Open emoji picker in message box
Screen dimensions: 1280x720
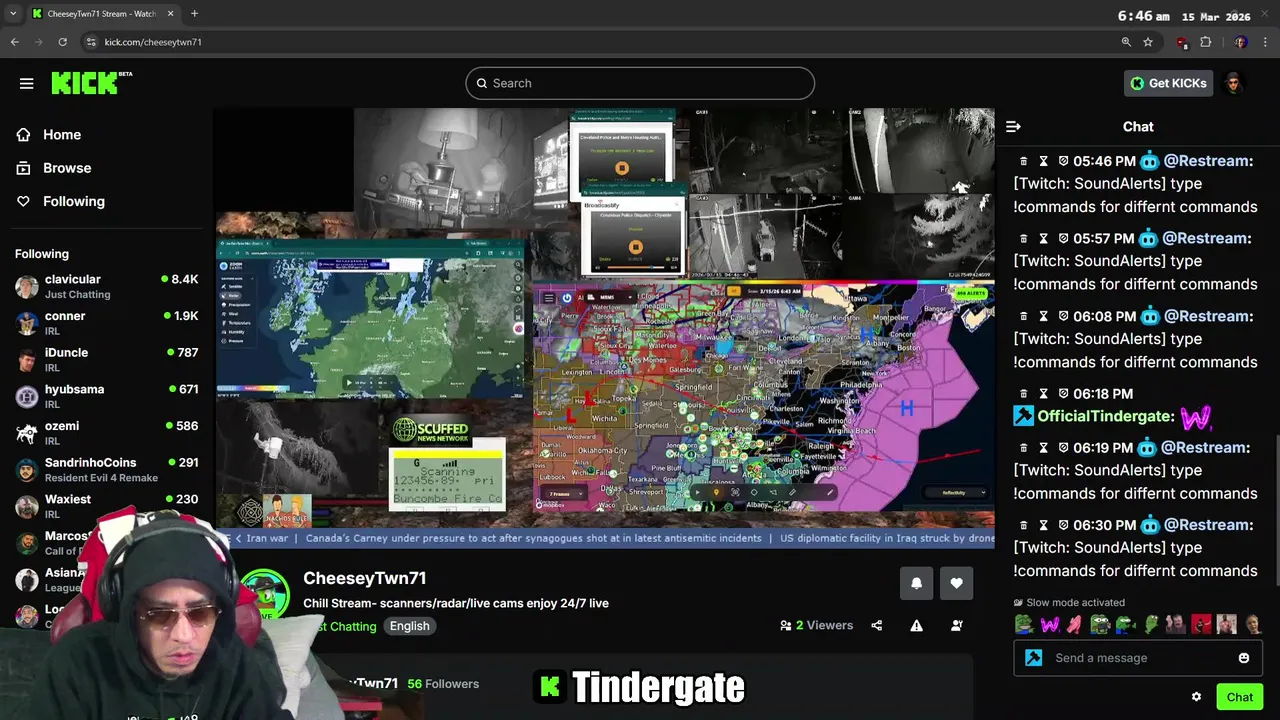pos(1244,658)
